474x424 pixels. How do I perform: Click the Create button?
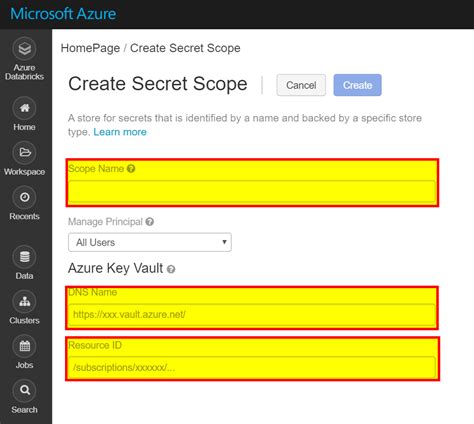click(x=357, y=85)
